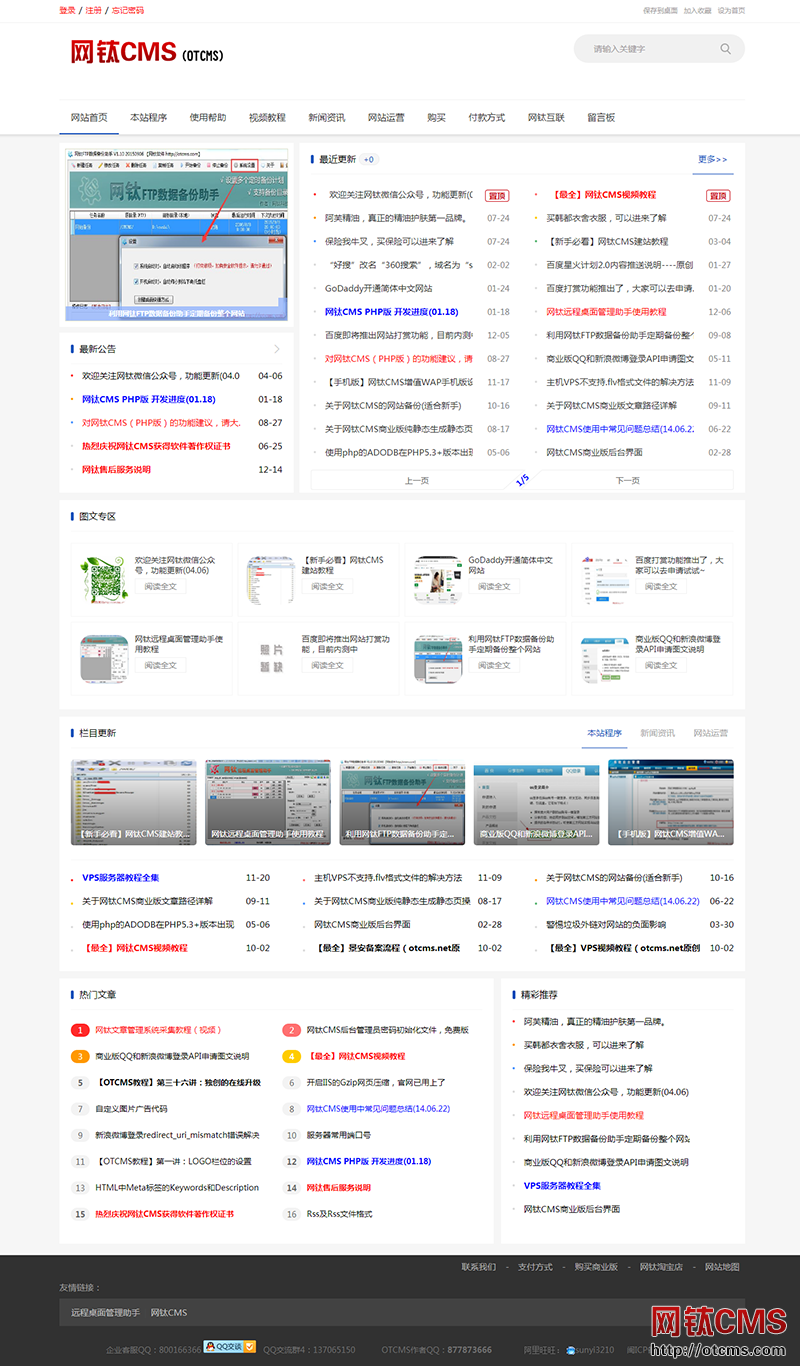Click the search magnifier icon
800x1366 pixels.
pyautogui.click(x=725, y=48)
